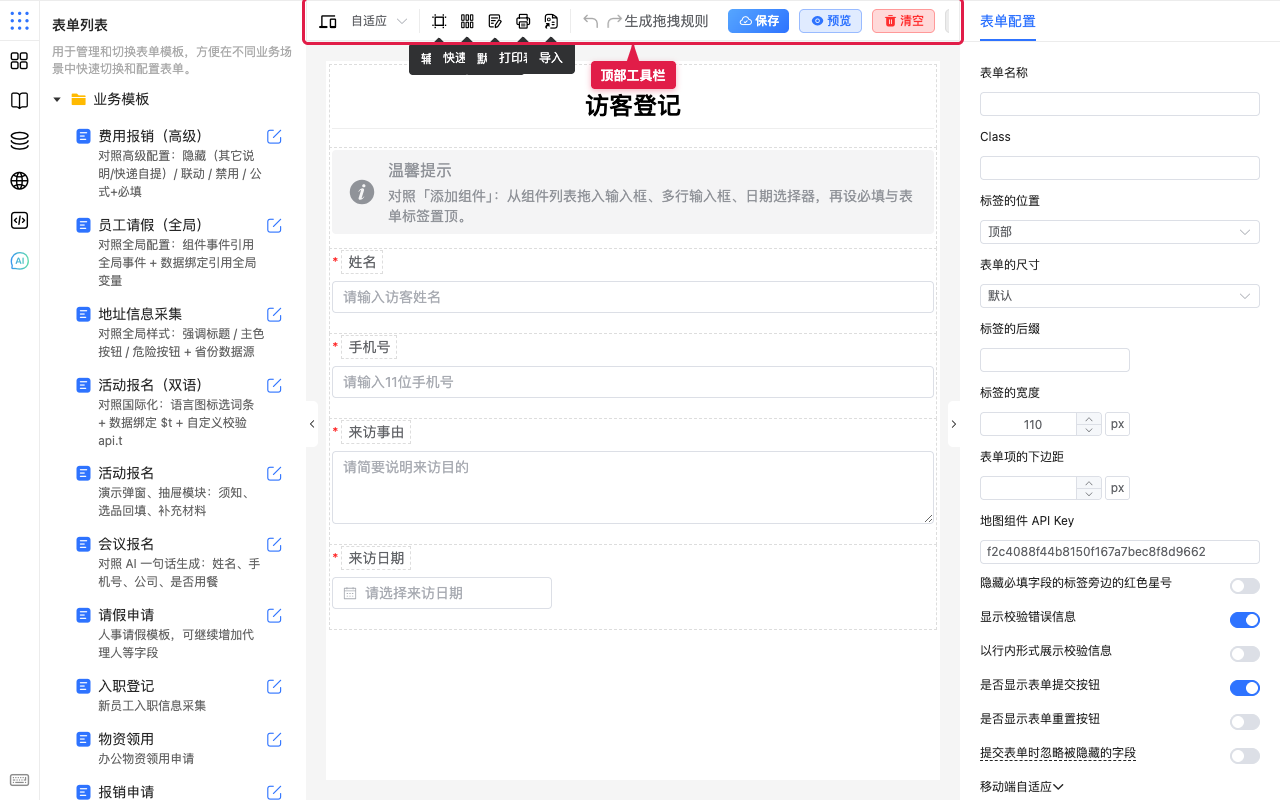Click the 请输入访客姓名 input

(632, 297)
